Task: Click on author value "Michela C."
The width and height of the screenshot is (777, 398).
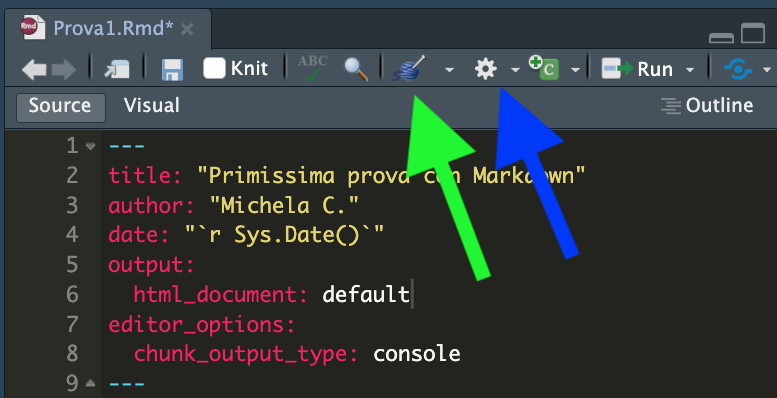Action: point(284,205)
